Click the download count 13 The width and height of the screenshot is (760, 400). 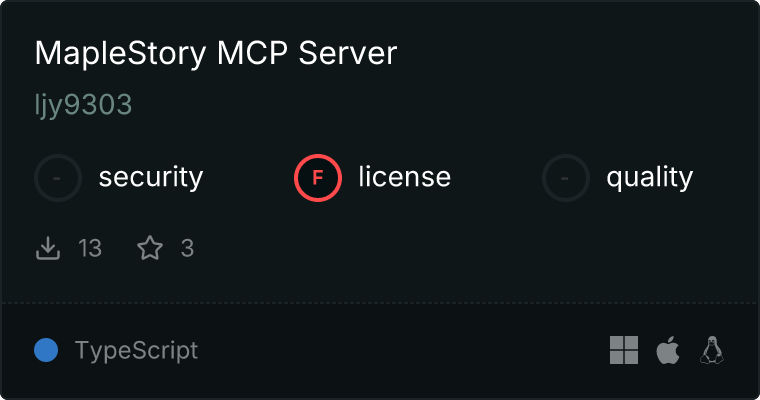coord(90,248)
